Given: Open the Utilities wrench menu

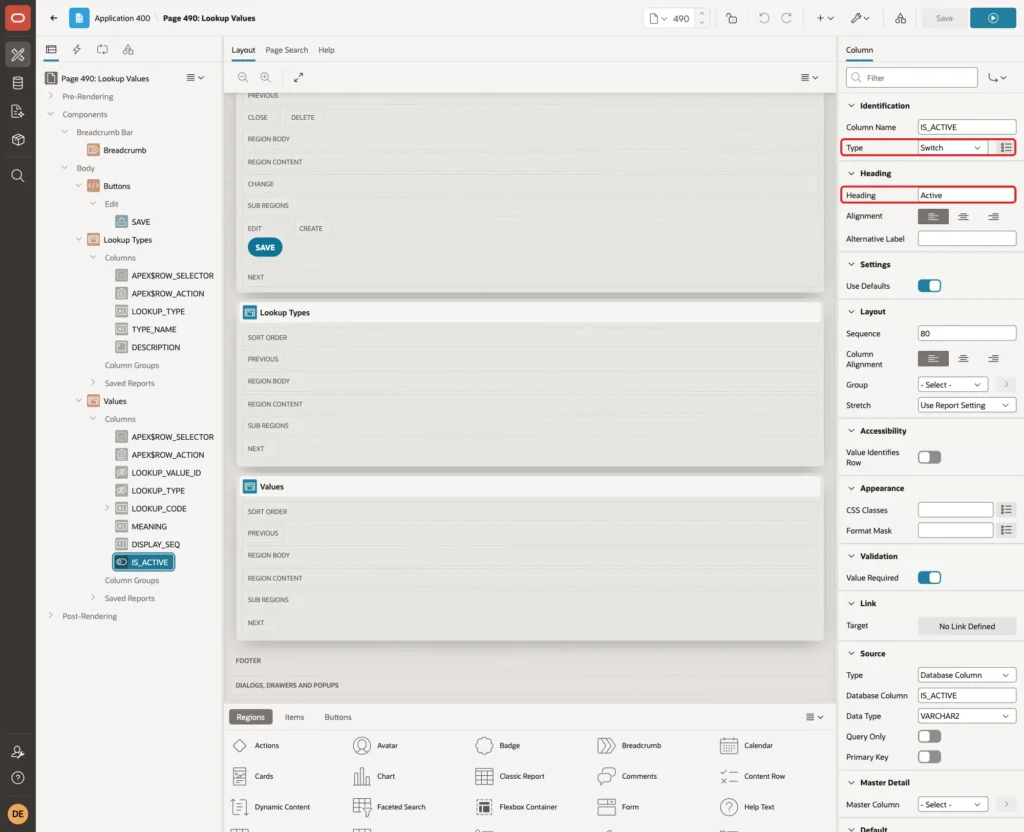Looking at the screenshot, I should (860, 18).
